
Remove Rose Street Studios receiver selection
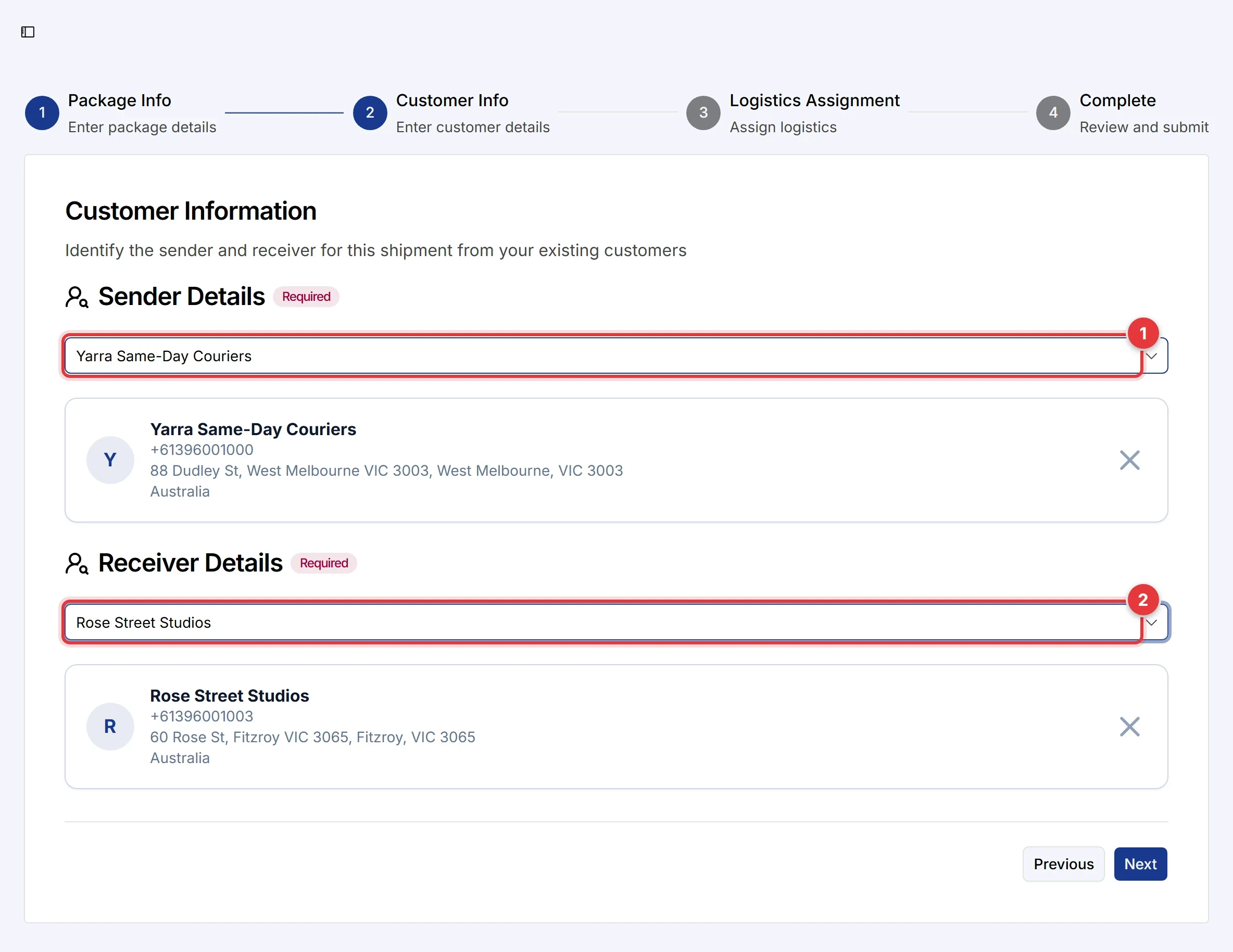[x=1129, y=726]
